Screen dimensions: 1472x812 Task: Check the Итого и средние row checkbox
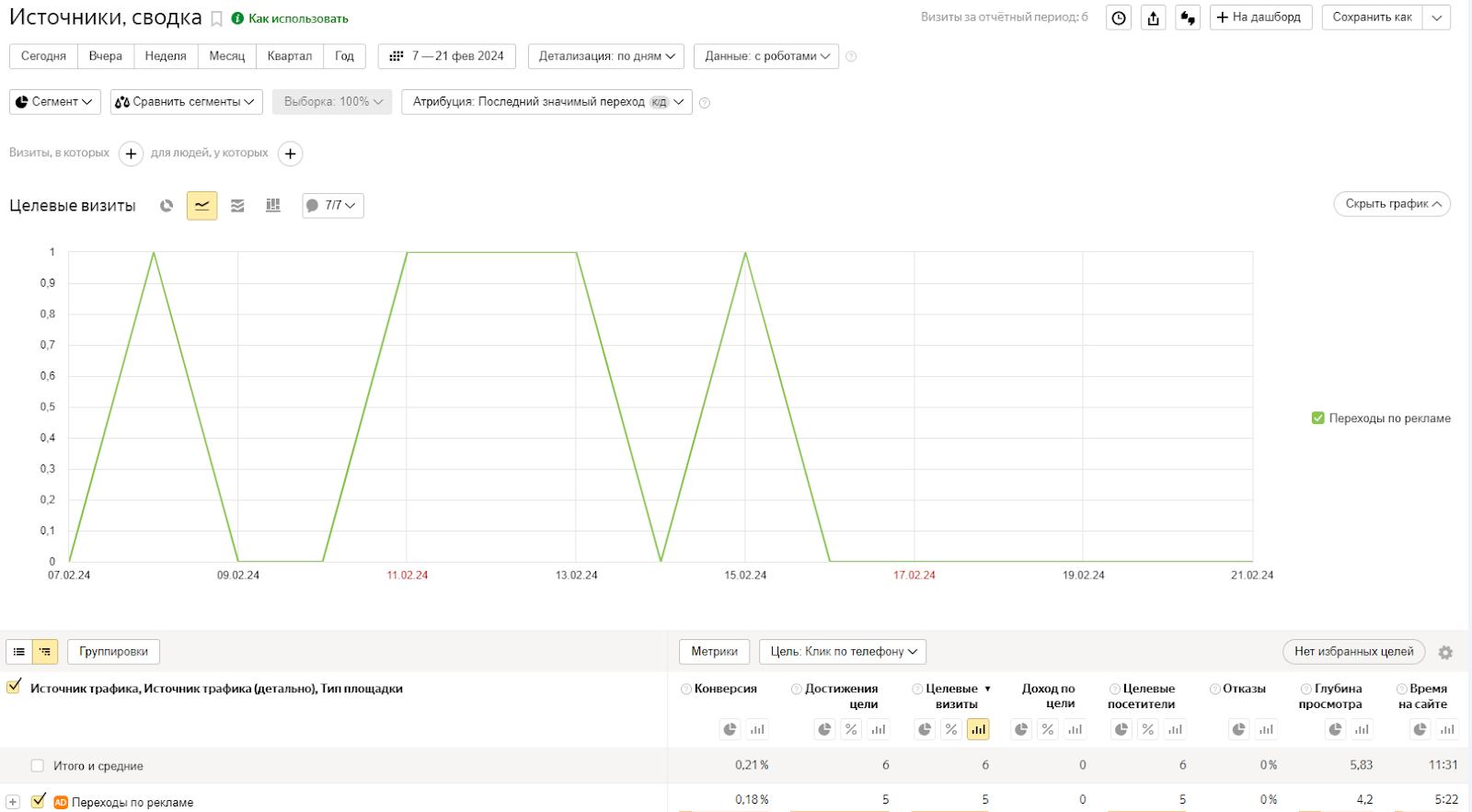[38, 766]
